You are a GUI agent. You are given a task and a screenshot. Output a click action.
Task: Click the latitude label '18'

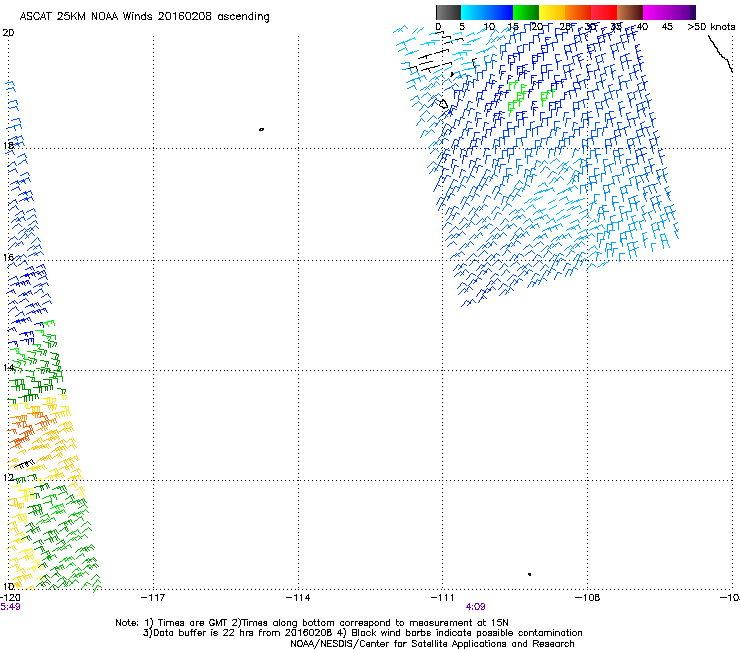pos(8,145)
